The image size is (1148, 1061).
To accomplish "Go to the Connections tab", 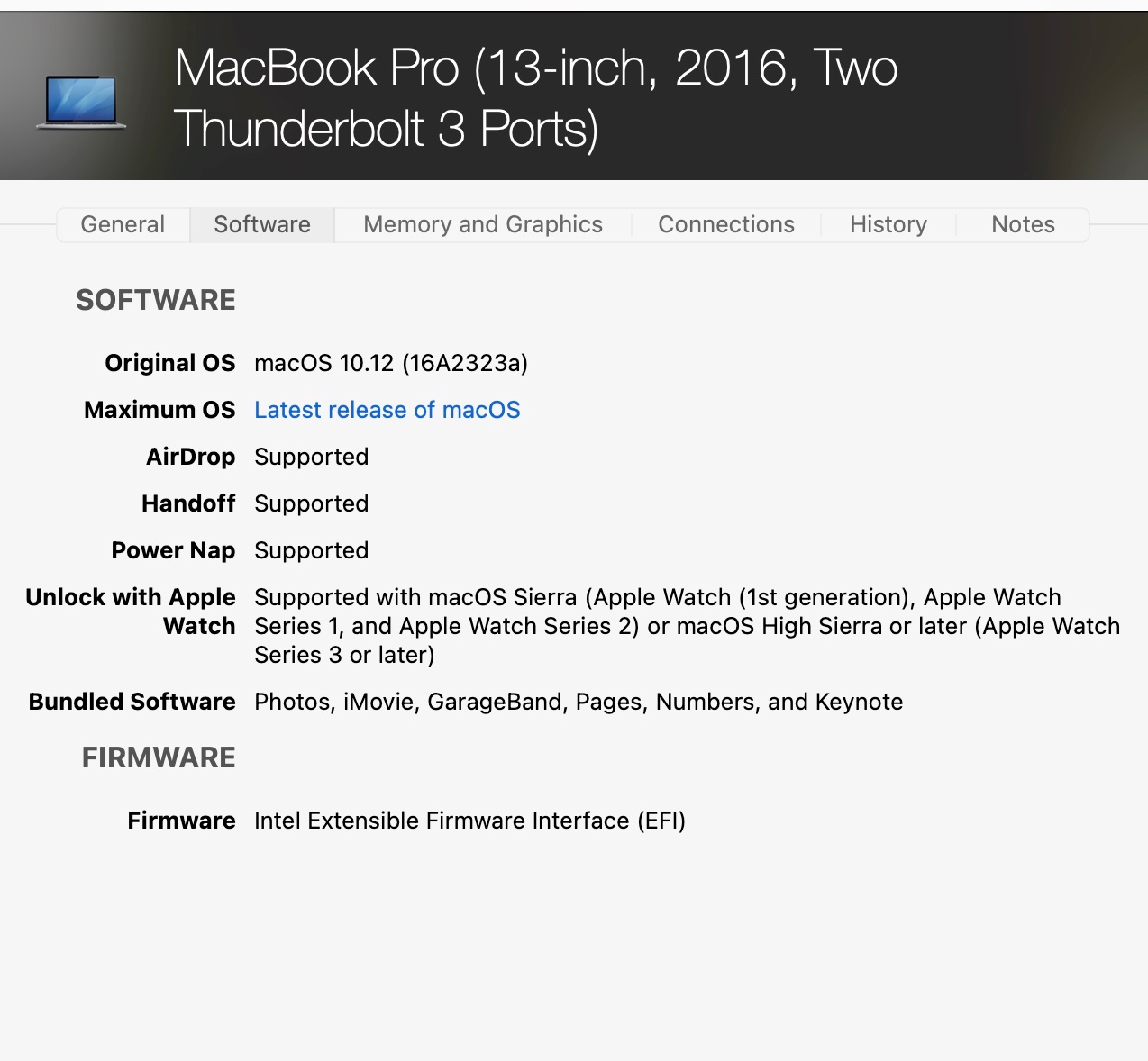I will coord(726,224).
